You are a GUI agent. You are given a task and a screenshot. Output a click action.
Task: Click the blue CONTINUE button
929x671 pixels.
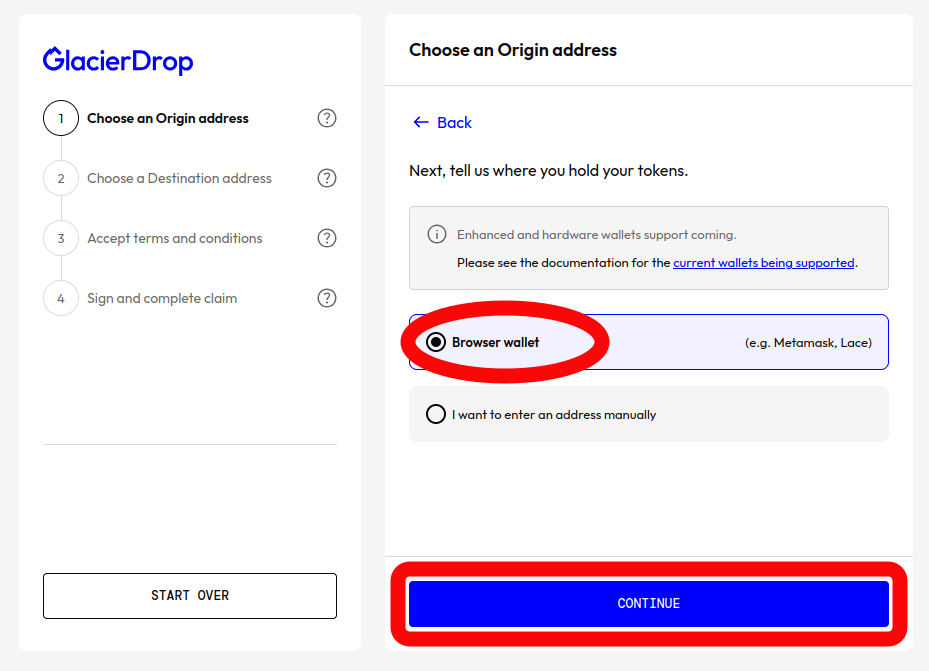pos(649,603)
